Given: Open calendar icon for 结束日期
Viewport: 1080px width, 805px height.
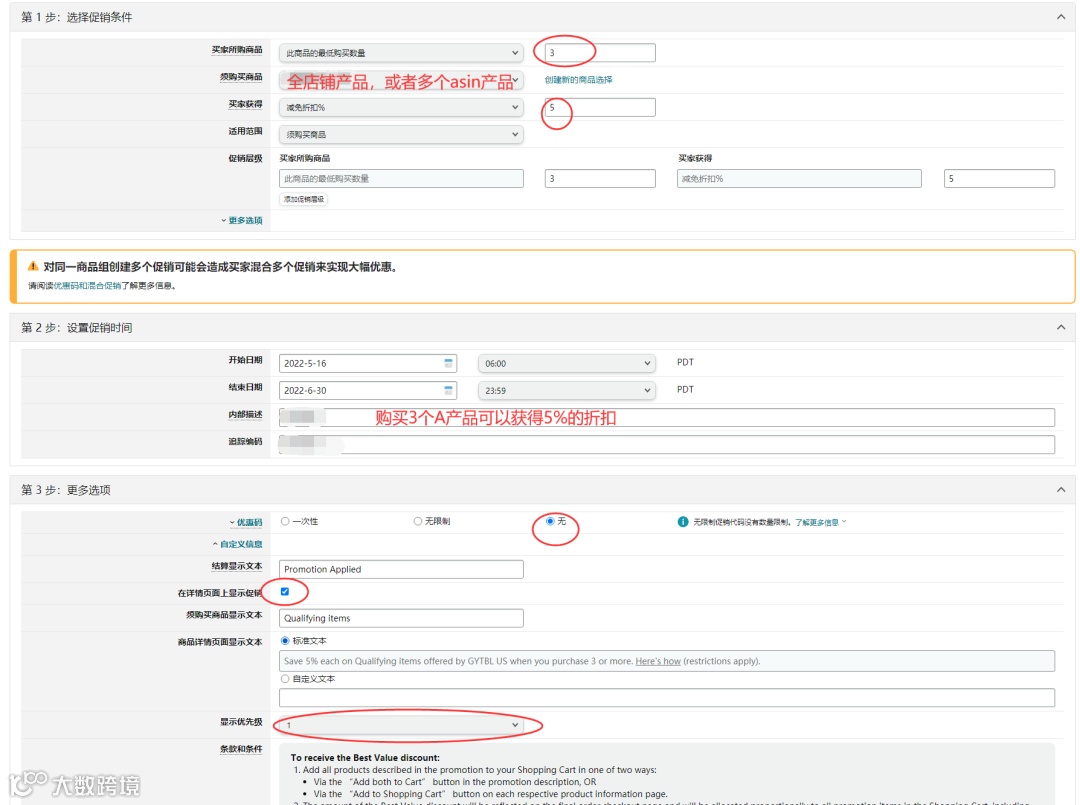Looking at the screenshot, I should tap(448, 390).
